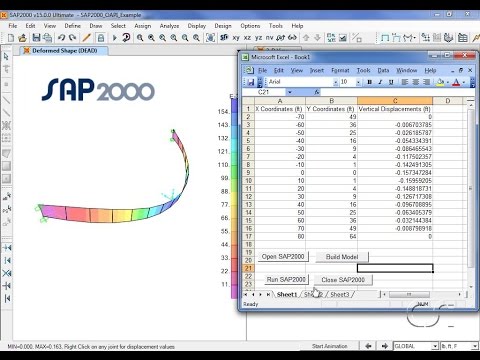This screenshot has height=360, width=480.
Task: Click the Open file folder icon in SAP2000
Action: pos(22,38)
